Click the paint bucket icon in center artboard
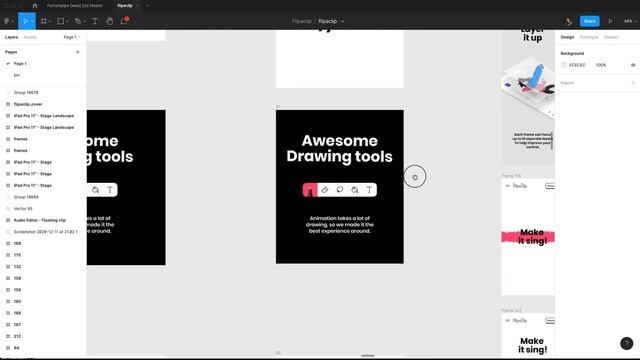The height and width of the screenshot is (360, 640). click(354, 190)
